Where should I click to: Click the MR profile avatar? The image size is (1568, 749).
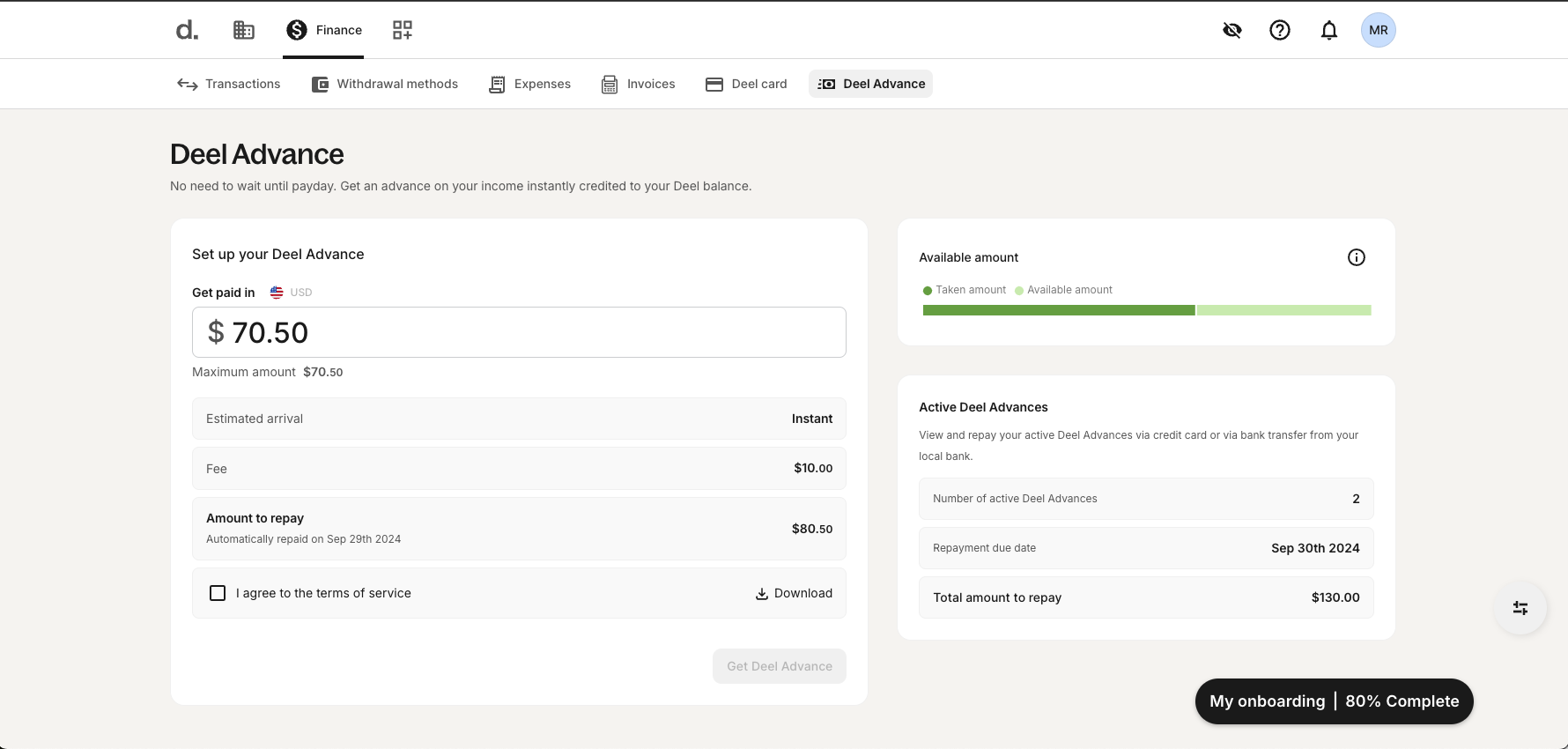click(x=1378, y=31)
